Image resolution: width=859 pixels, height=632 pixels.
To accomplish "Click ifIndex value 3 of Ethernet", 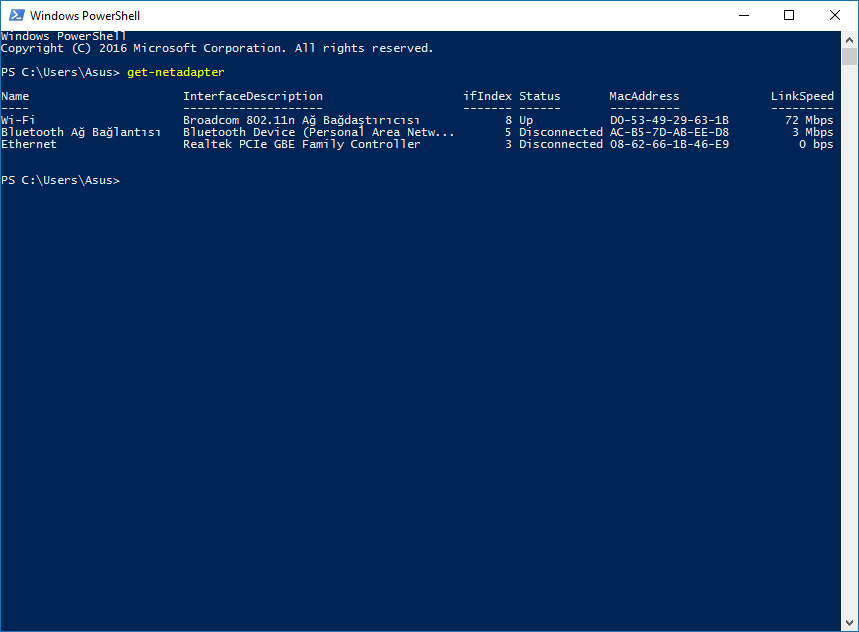I will coord(508,144).
